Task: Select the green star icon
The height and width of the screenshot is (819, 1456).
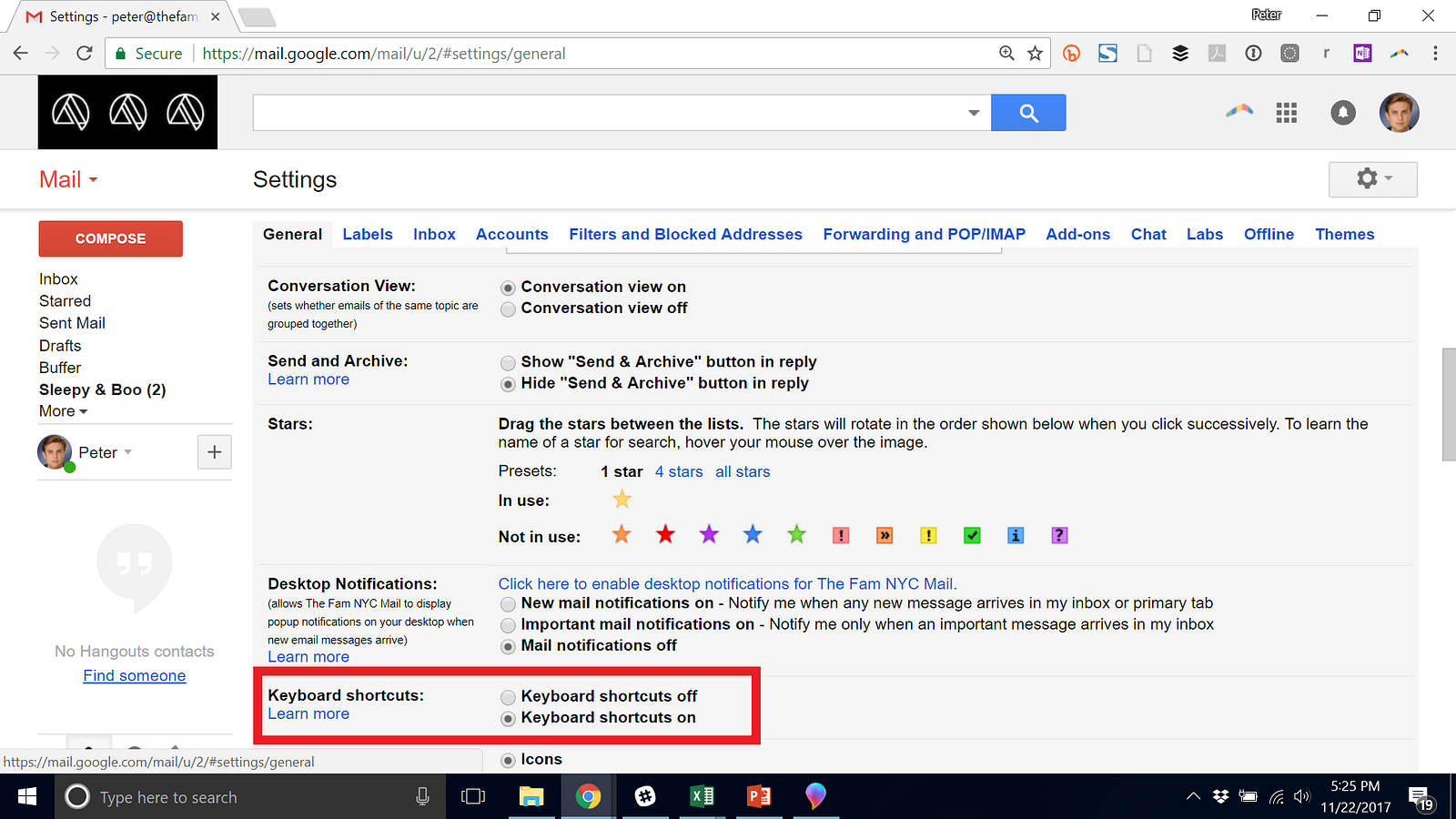Action: click(x=796, y=534)
